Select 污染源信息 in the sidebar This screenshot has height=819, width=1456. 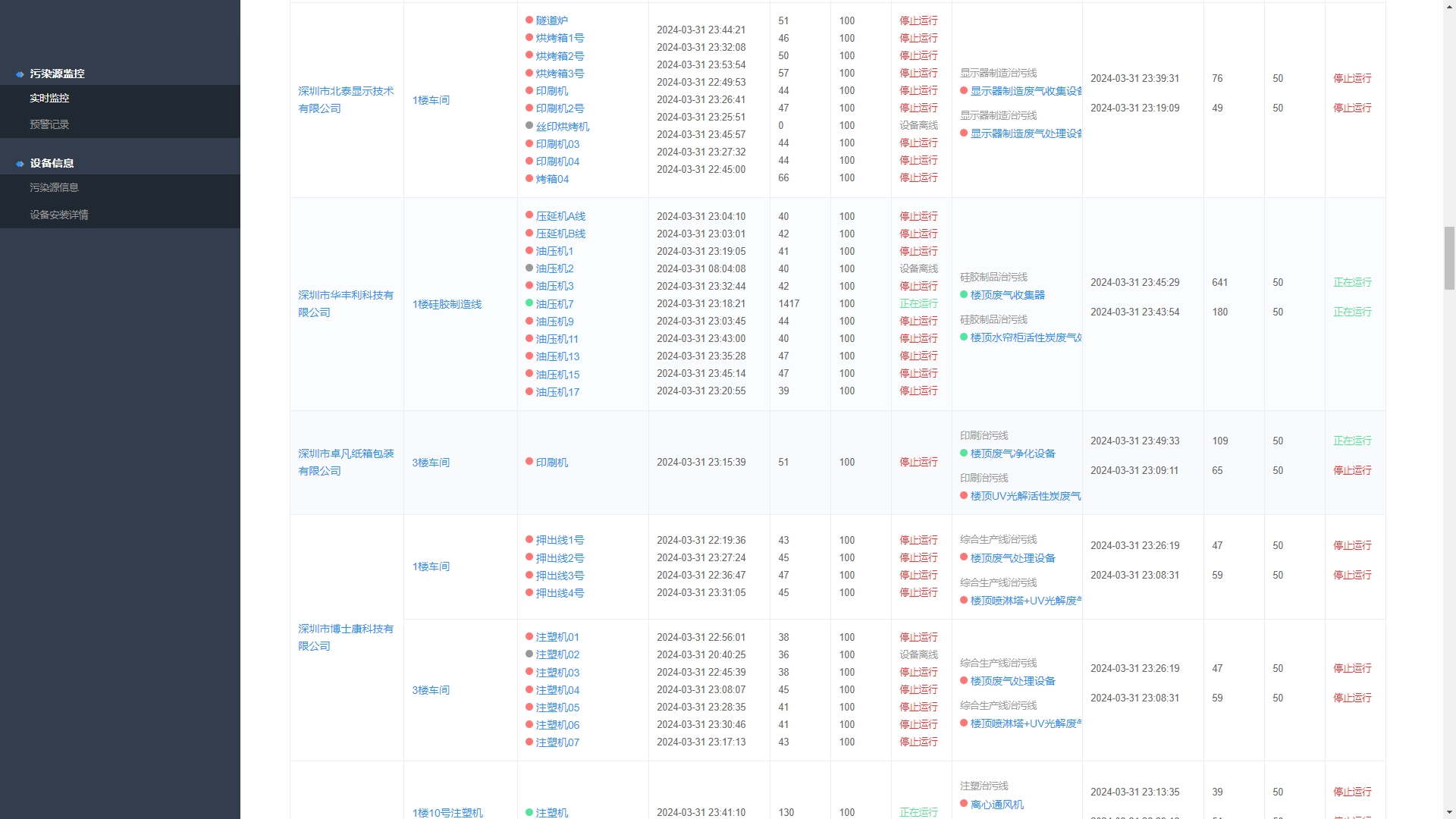click(x=53, y=187)
